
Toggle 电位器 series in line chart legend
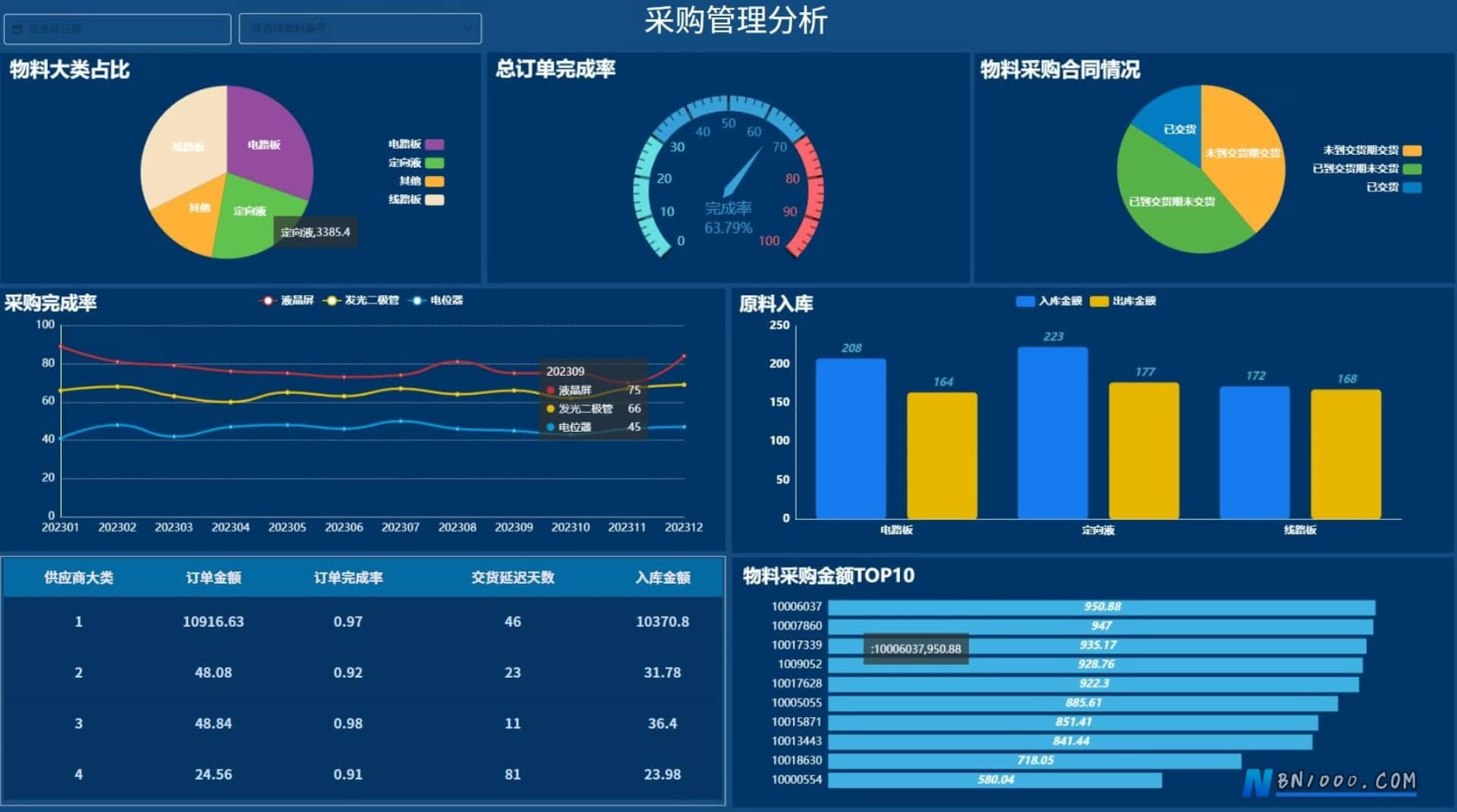(436, 301)
